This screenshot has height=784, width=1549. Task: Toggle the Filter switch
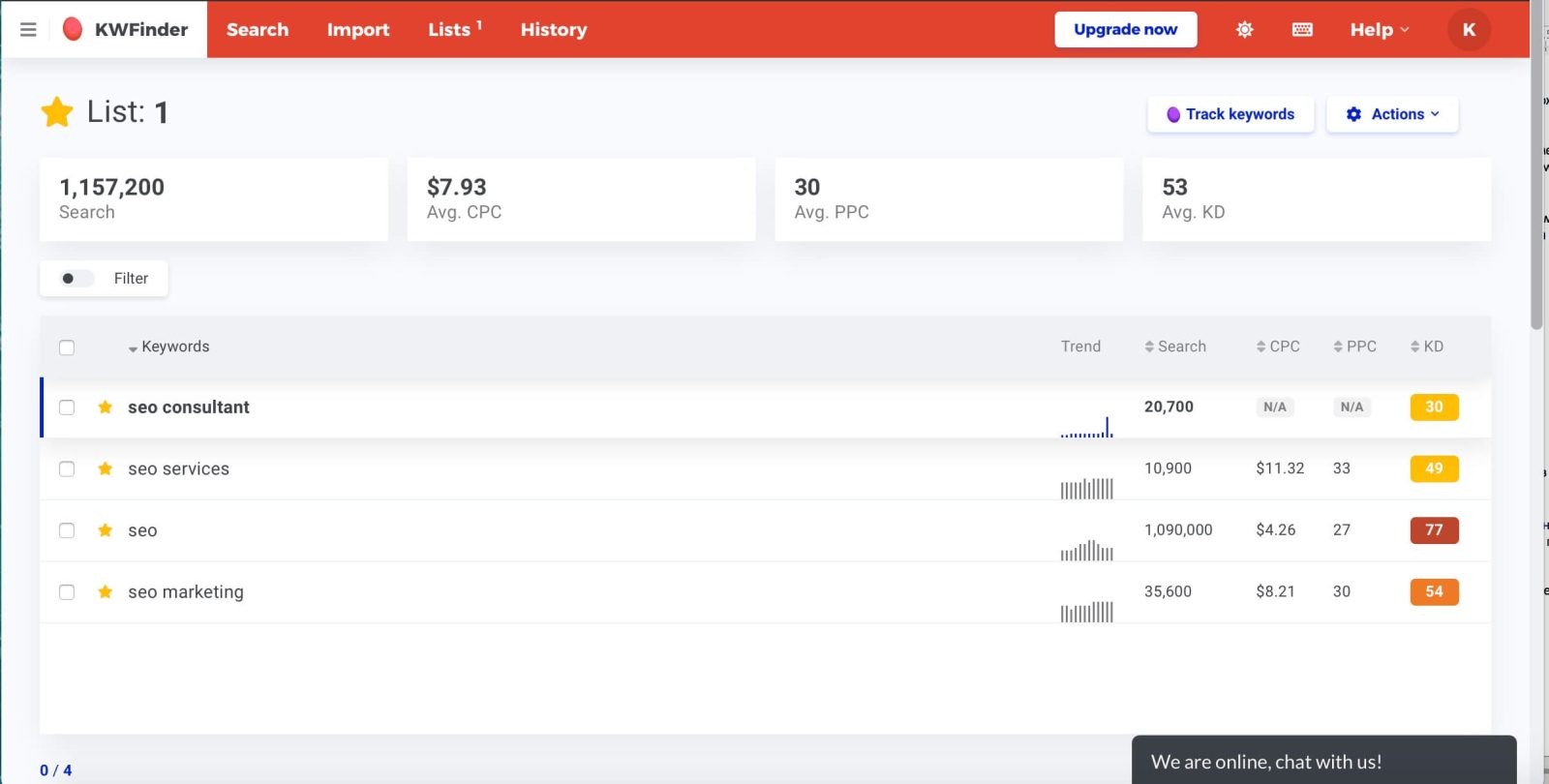pyautogui.click(x=76, y=279)
